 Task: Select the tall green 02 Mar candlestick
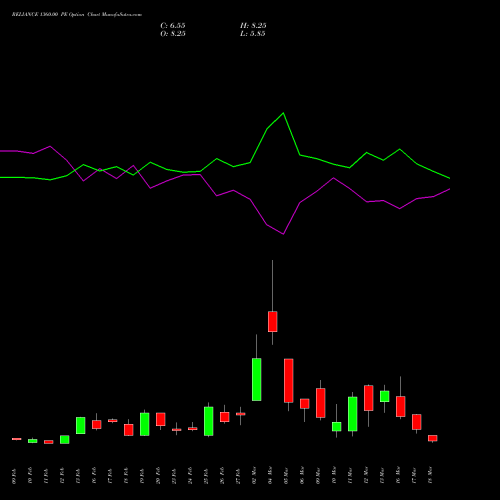click(257, 379)
